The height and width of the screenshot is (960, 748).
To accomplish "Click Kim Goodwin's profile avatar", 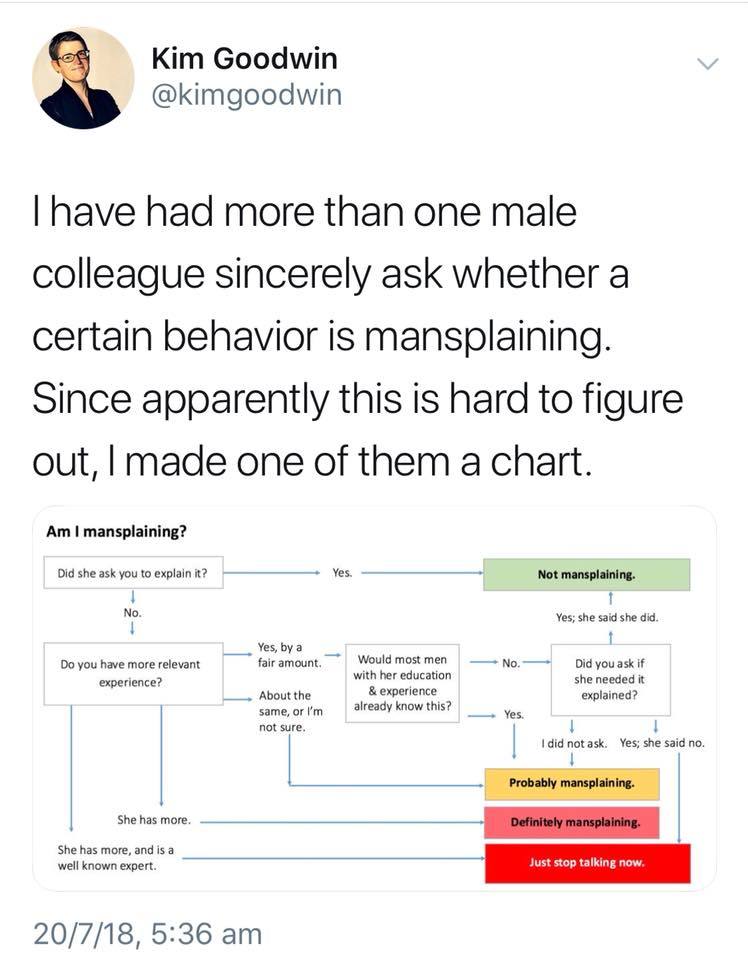I will pyautogui.click(x=84, y=79).
